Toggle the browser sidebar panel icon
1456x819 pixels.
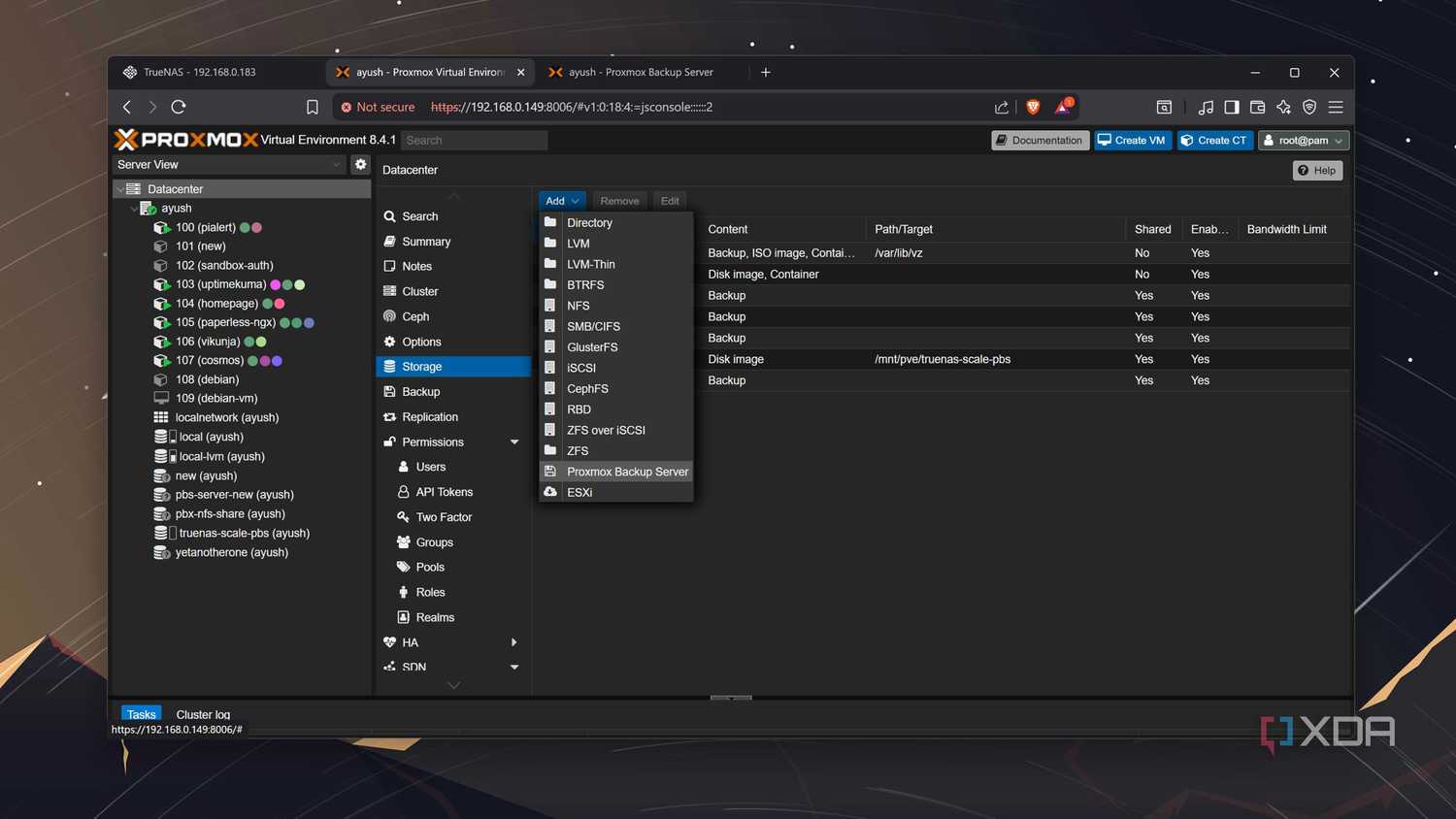click(x=1232, y=107)
